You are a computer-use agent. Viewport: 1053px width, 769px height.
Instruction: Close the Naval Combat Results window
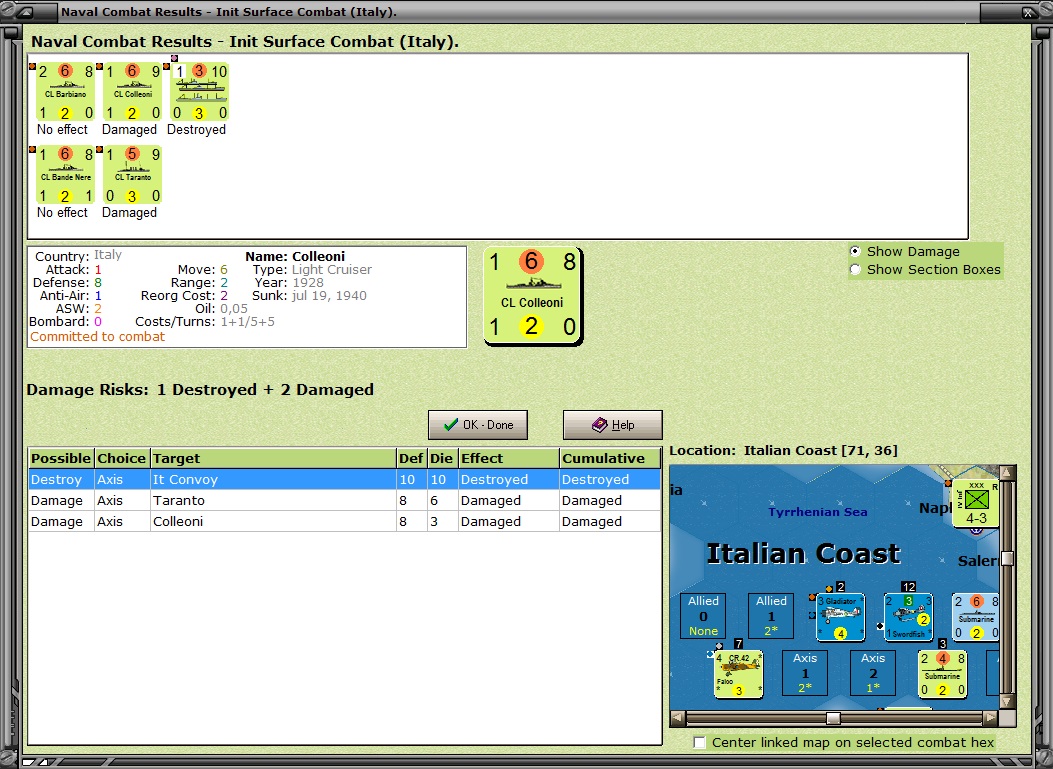coord(1029,11)
